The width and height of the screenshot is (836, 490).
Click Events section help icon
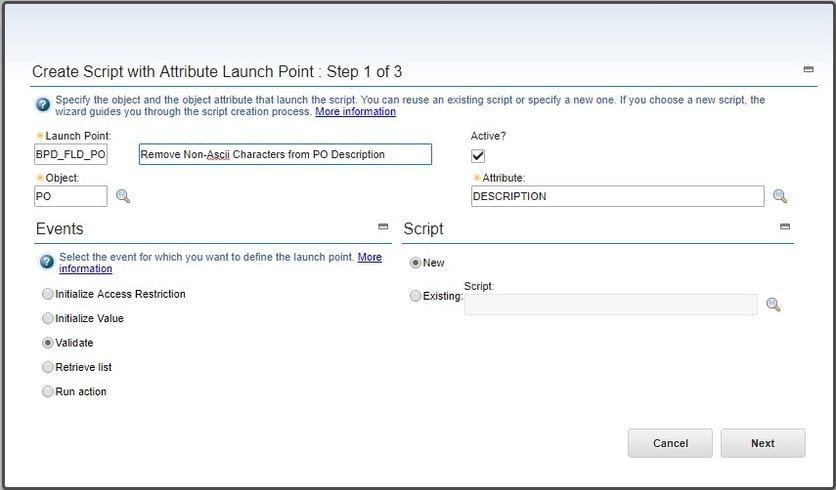[47, 262]
